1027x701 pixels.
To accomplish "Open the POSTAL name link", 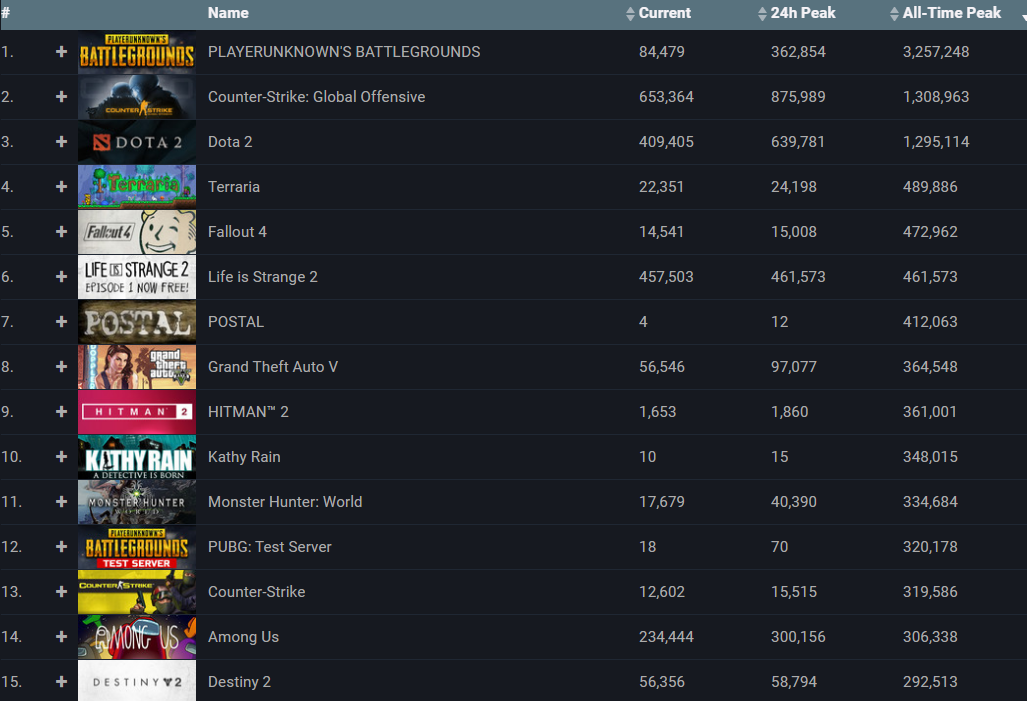I will [236, 322].
